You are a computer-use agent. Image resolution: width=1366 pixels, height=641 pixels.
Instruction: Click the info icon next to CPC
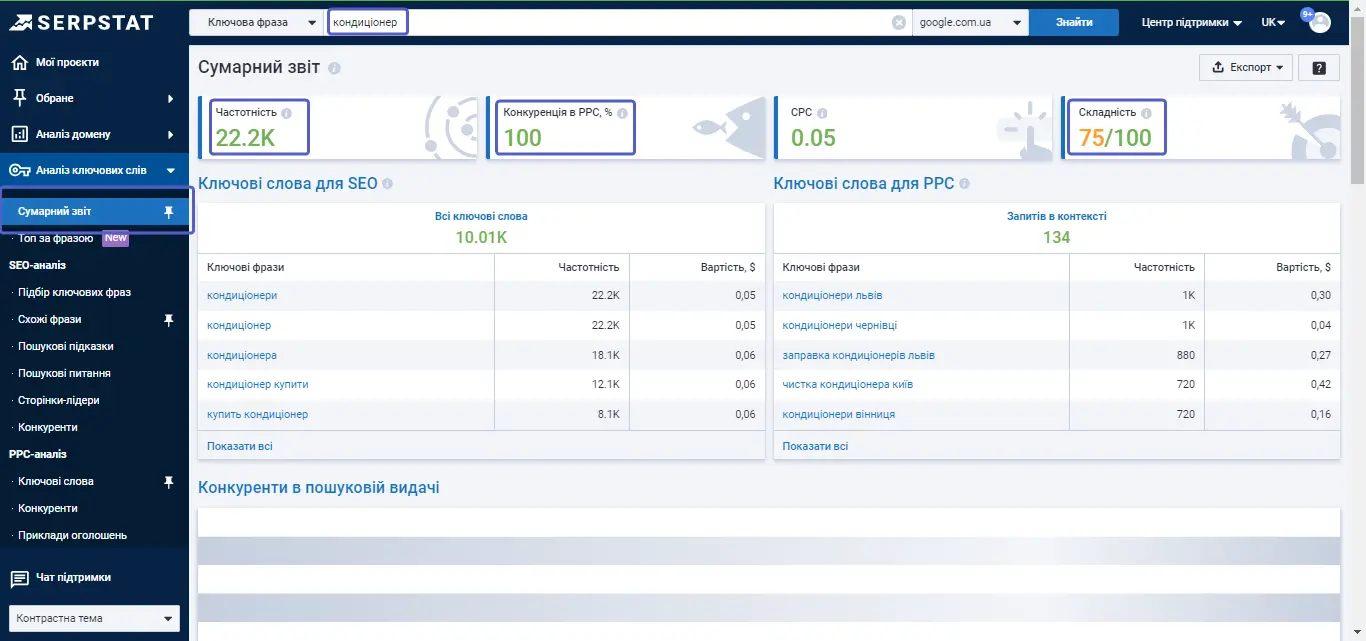pos(822,113)
